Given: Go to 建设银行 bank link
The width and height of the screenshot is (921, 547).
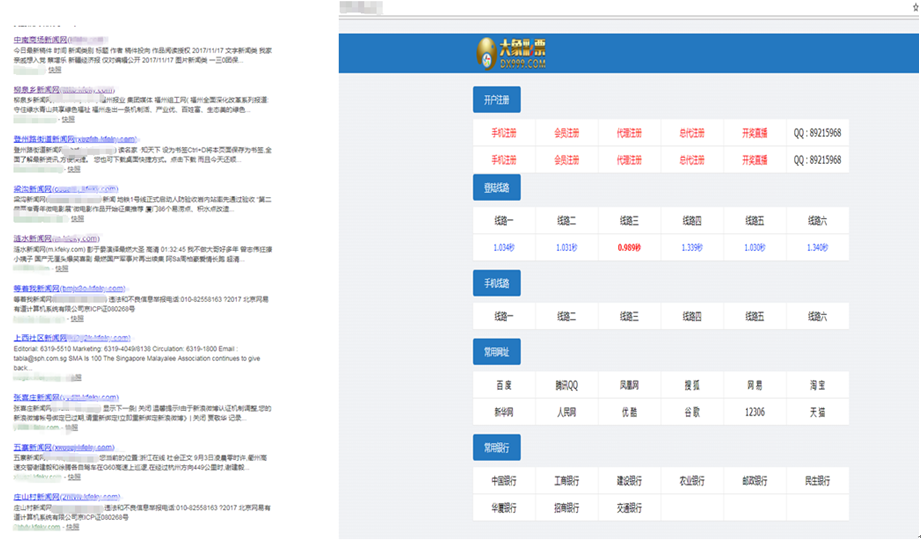Looking at the screenshot, I should 629,481.
